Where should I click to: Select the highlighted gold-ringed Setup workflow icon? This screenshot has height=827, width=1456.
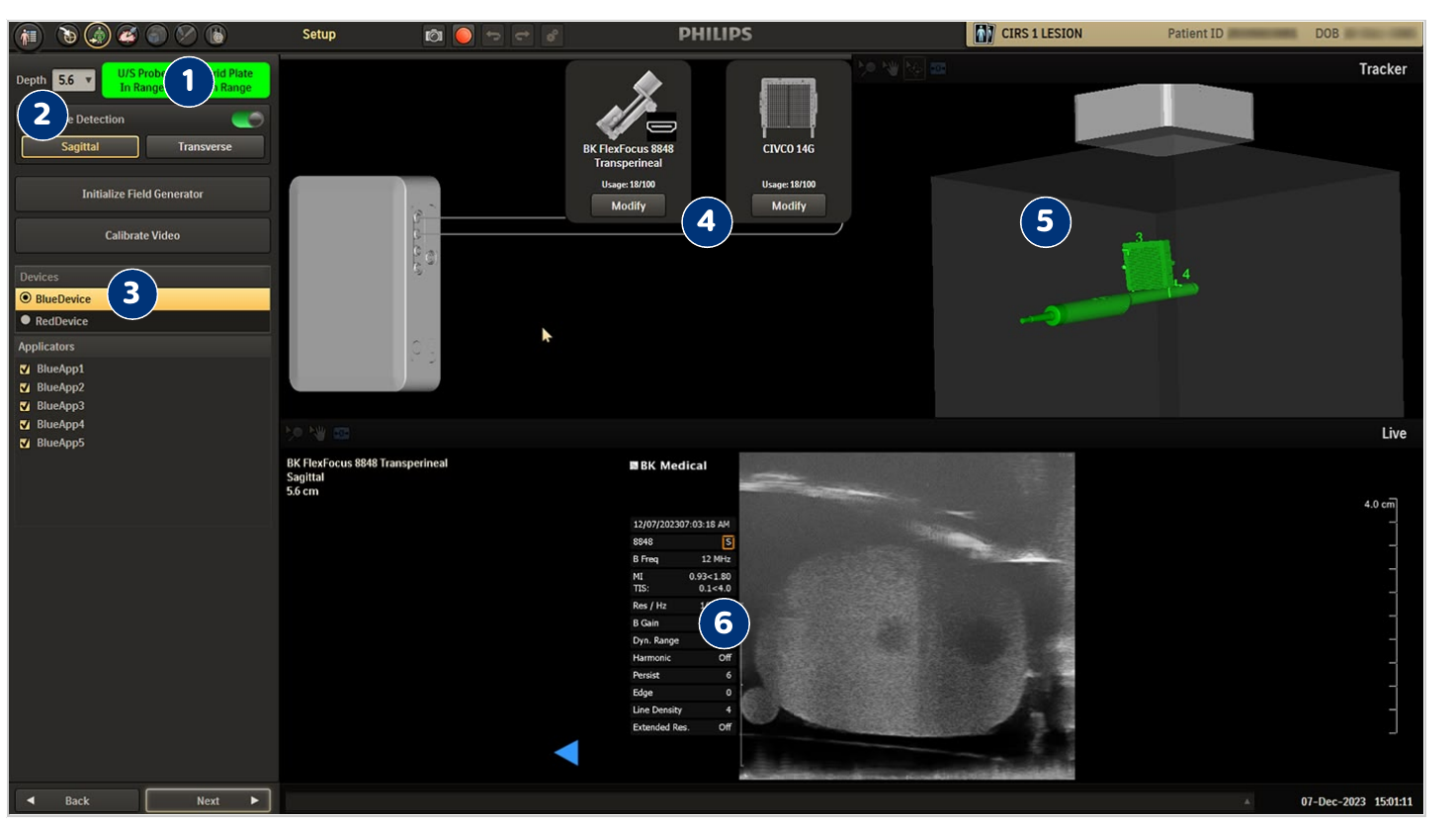coord(97,36)
